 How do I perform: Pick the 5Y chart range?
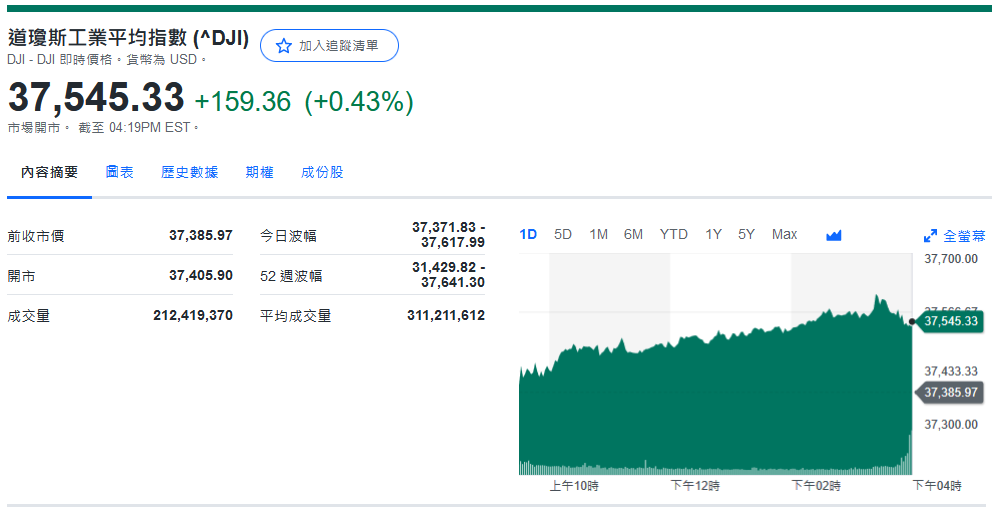coord(746,234)
